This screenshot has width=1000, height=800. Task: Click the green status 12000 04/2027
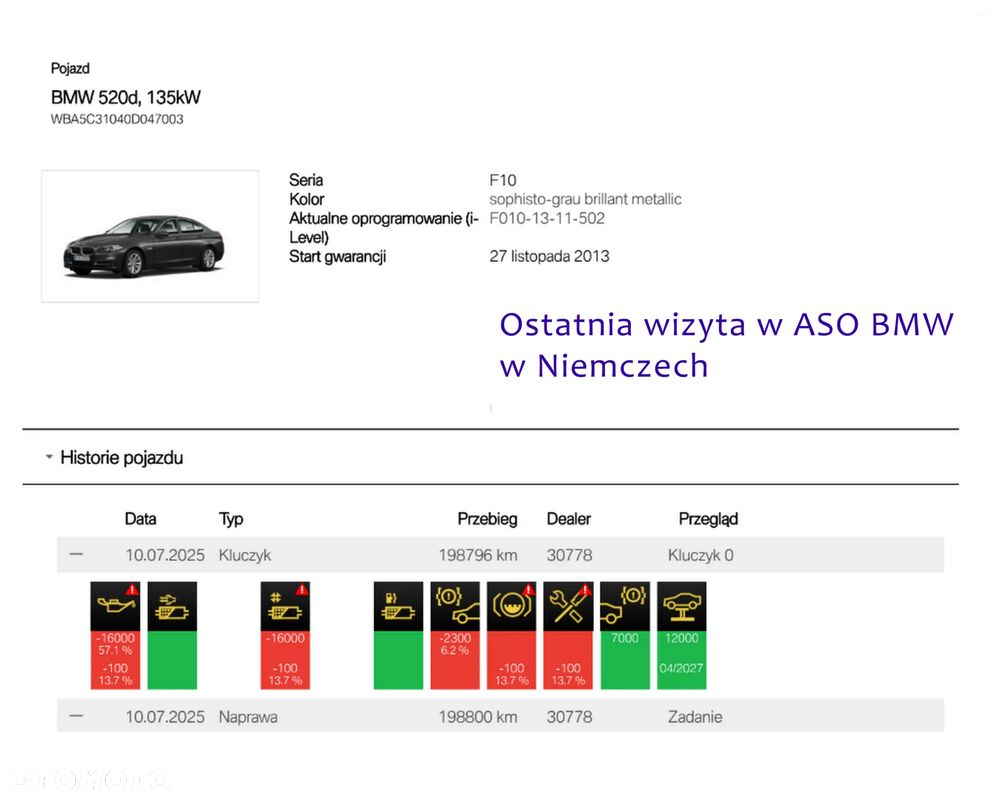tap(682, 660)
